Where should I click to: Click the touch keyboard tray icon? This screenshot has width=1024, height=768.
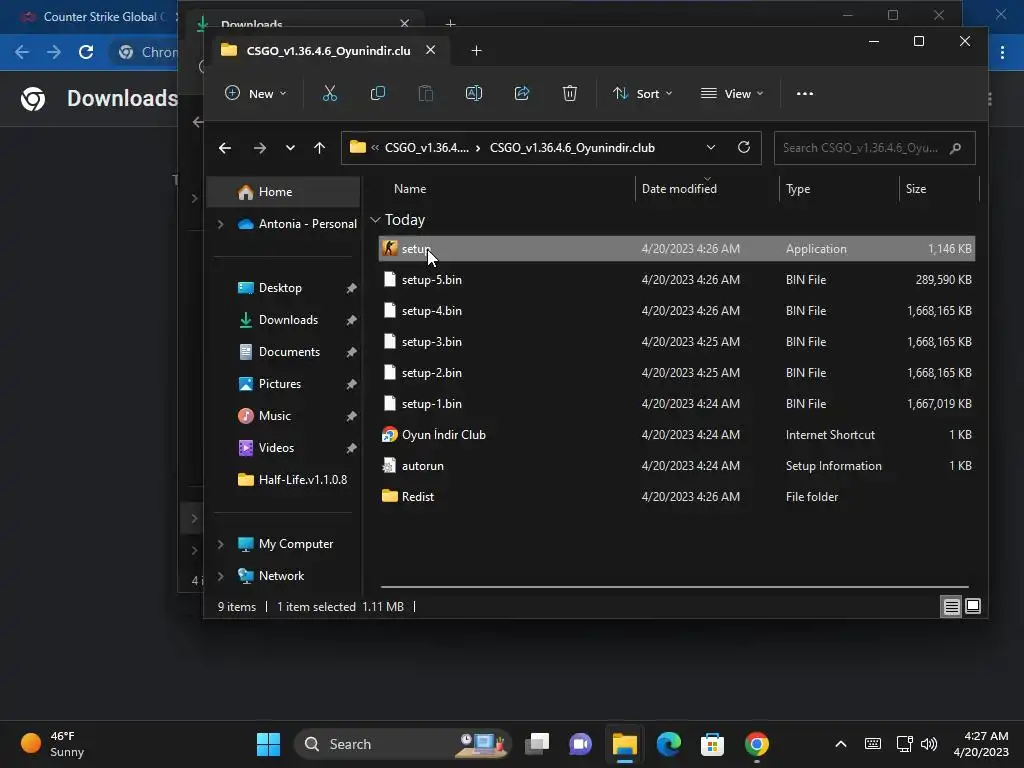pos(872,744)
